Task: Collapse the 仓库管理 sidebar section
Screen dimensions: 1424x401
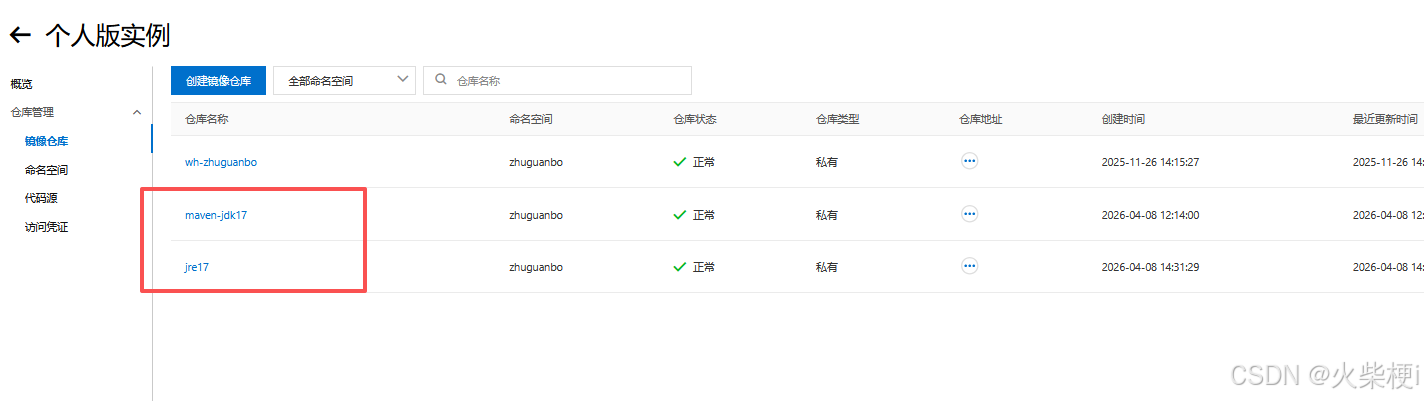Action: coord(137,112)
